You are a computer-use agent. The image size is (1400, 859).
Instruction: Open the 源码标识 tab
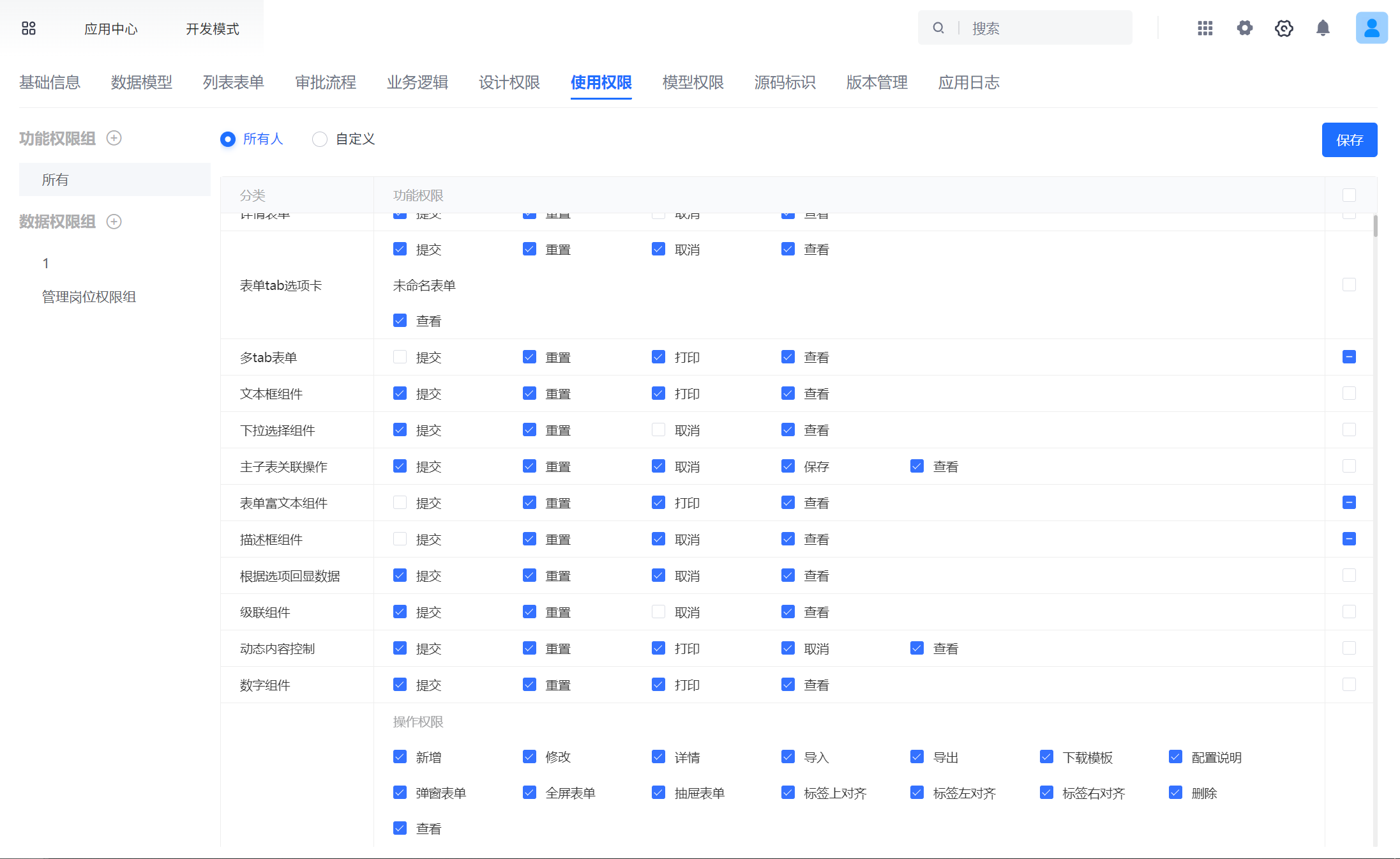point(785,82)
